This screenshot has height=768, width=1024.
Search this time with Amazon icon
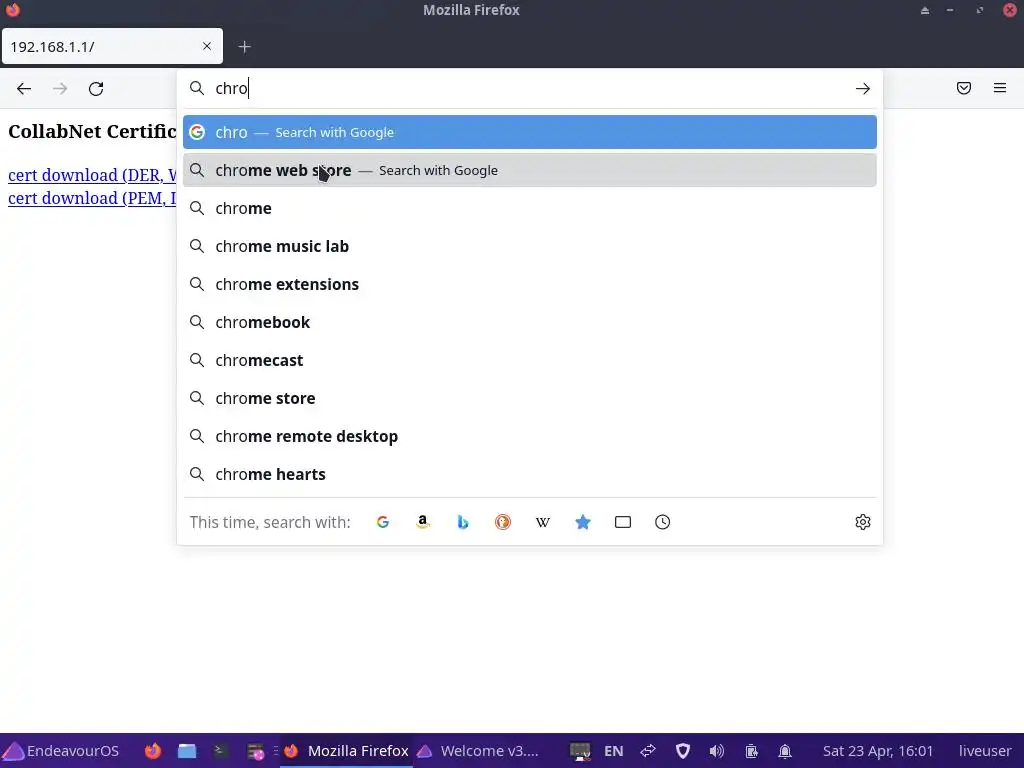point(423,522)
